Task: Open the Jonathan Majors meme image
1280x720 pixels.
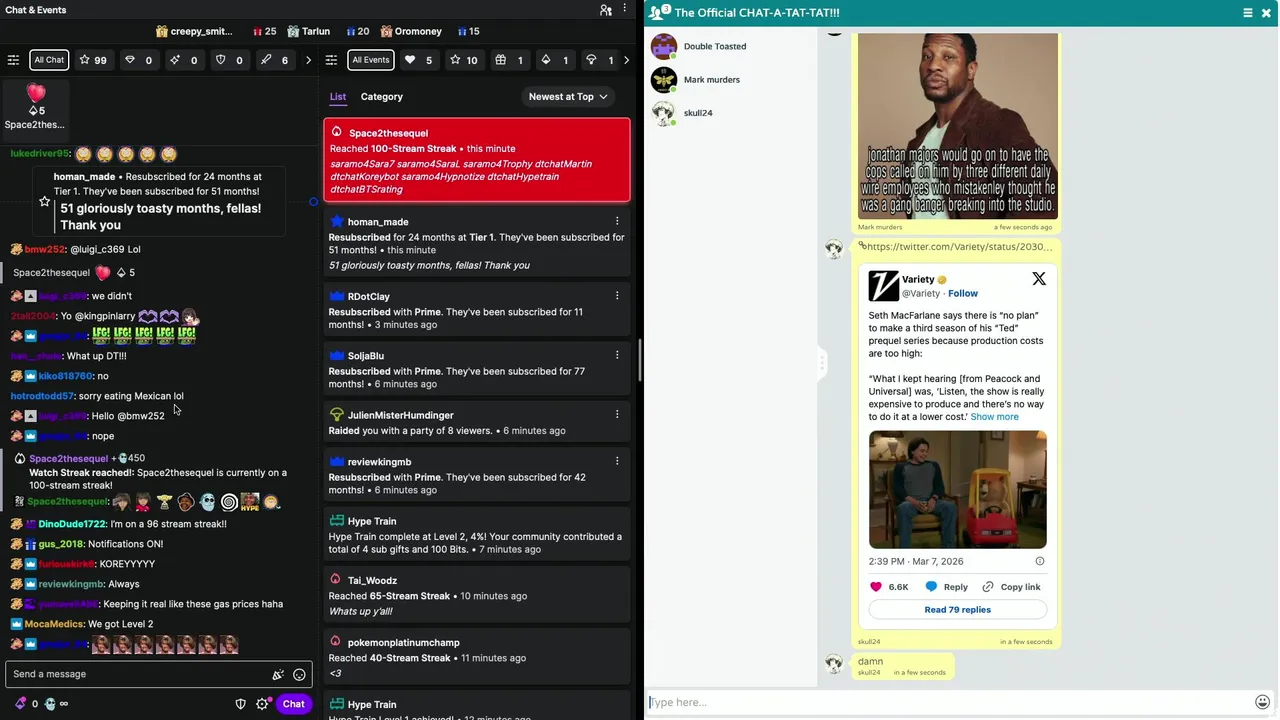Action: pyautogui.click(x=958, y=126)
